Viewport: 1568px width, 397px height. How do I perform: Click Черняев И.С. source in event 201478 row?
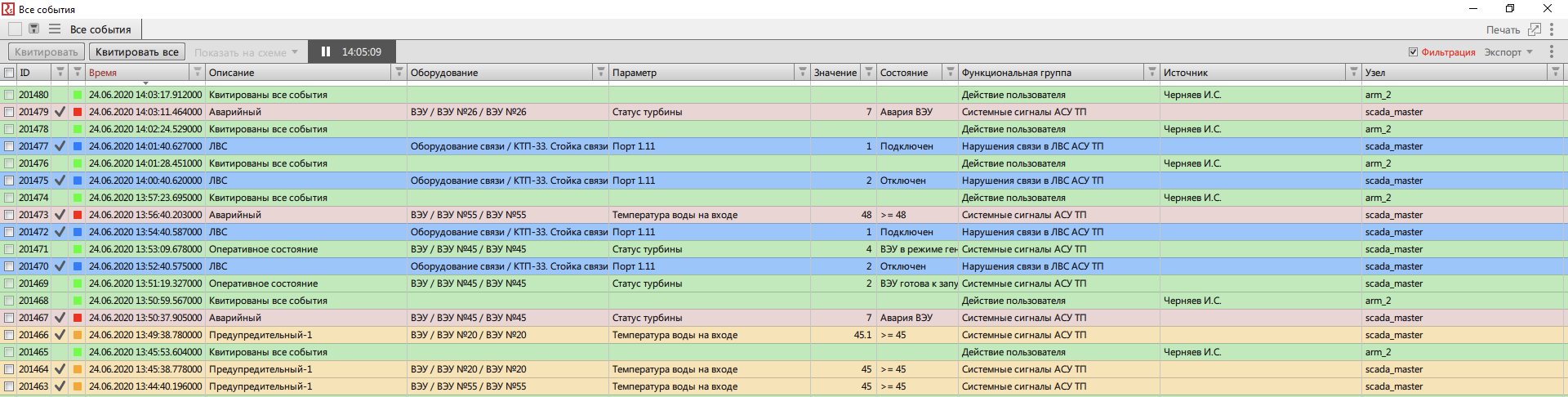(x=1192, y=129)
